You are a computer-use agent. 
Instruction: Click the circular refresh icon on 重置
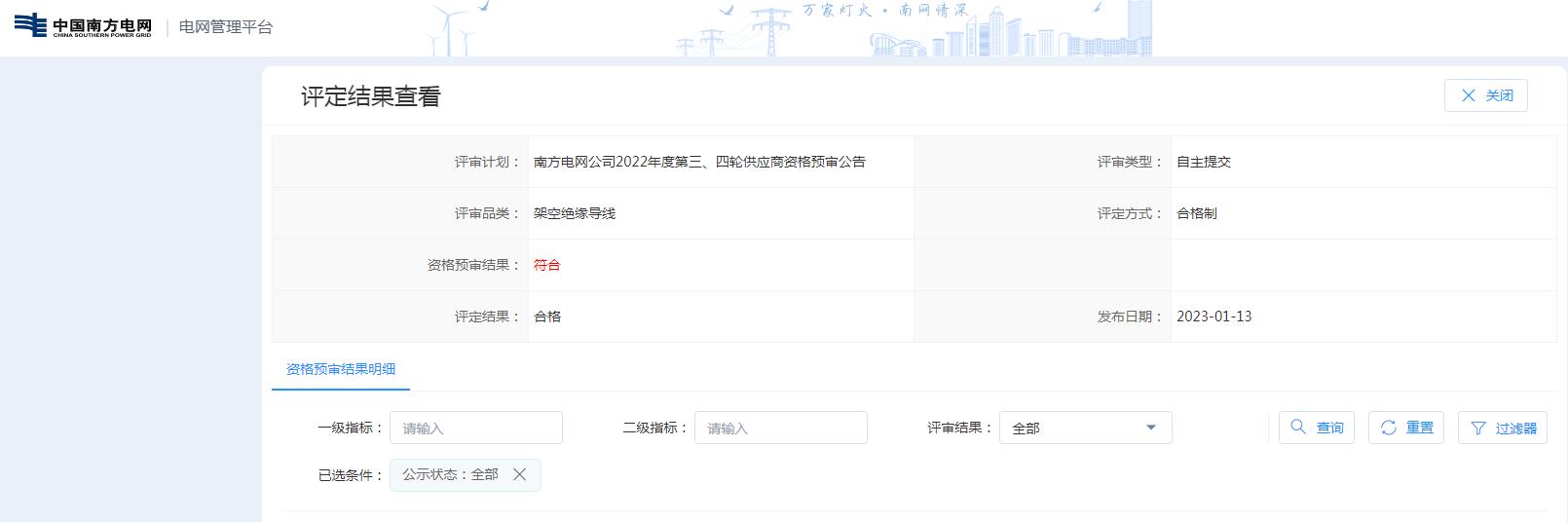click(x=1388, y=428)
